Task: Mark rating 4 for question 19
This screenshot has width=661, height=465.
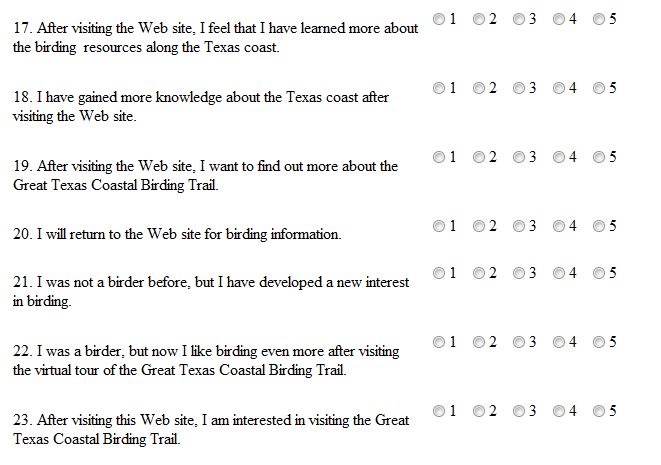Action: tap(559, 157)
